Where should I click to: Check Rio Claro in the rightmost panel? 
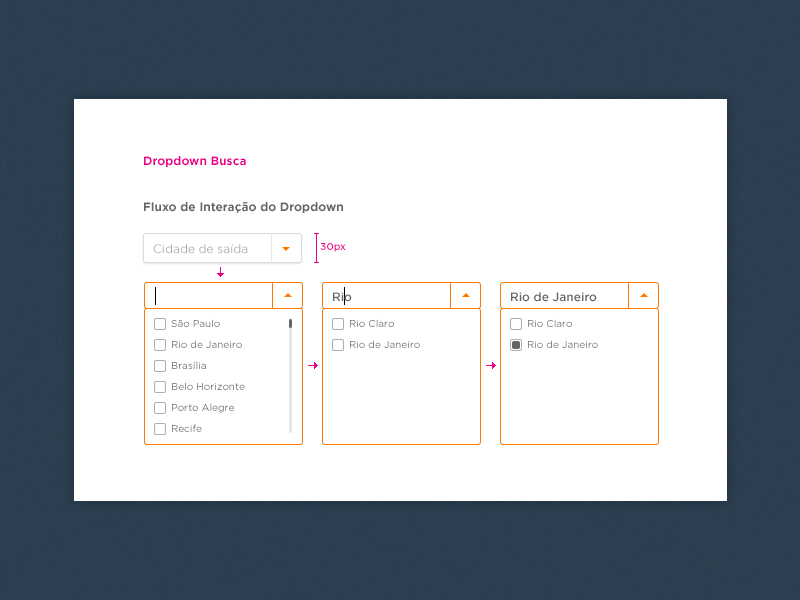click(x=516, y=323)
